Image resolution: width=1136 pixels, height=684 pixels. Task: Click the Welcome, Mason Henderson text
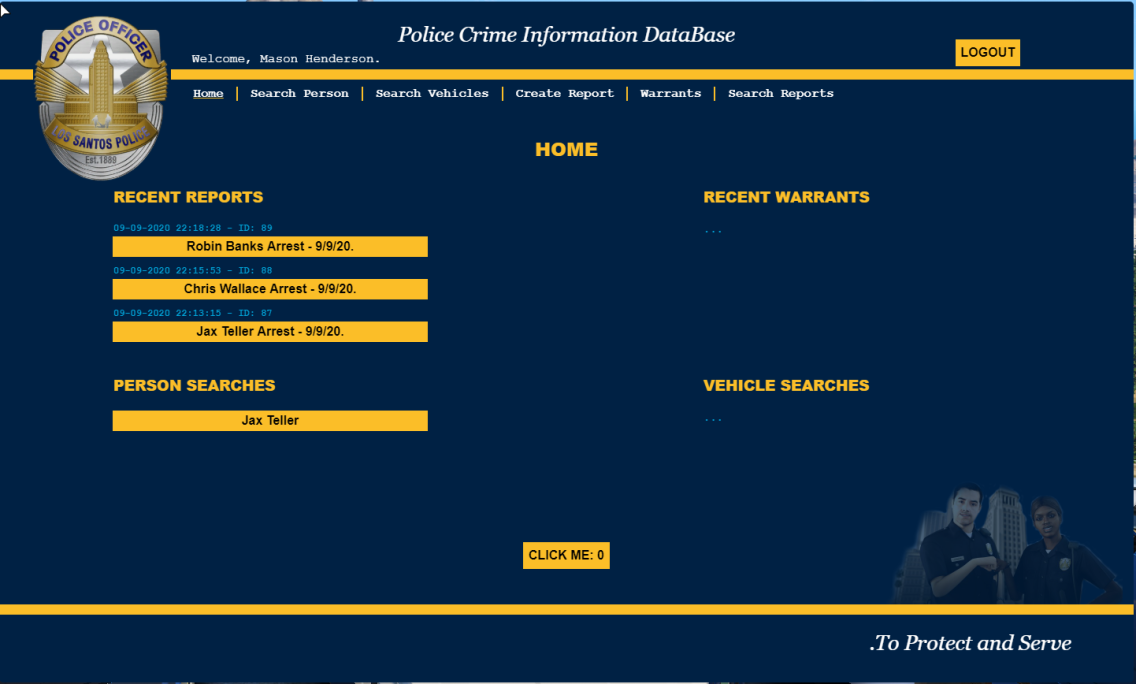coord(285,59)
